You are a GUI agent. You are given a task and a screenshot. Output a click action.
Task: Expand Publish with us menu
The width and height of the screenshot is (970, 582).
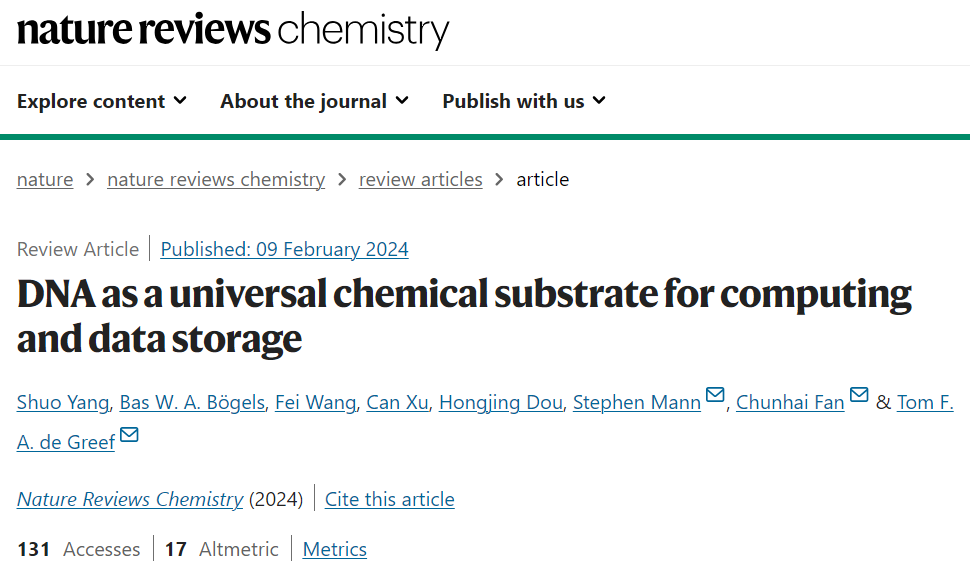click(x=524, y=101)
